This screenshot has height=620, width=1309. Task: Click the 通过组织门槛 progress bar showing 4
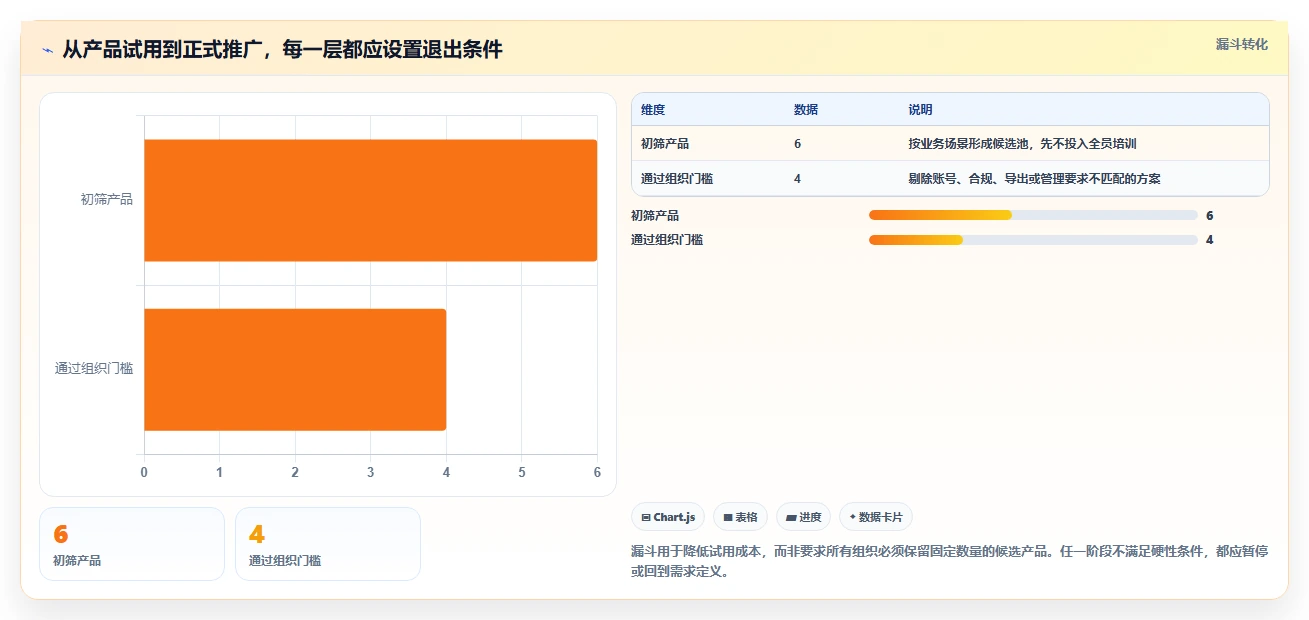[1033, 239]
